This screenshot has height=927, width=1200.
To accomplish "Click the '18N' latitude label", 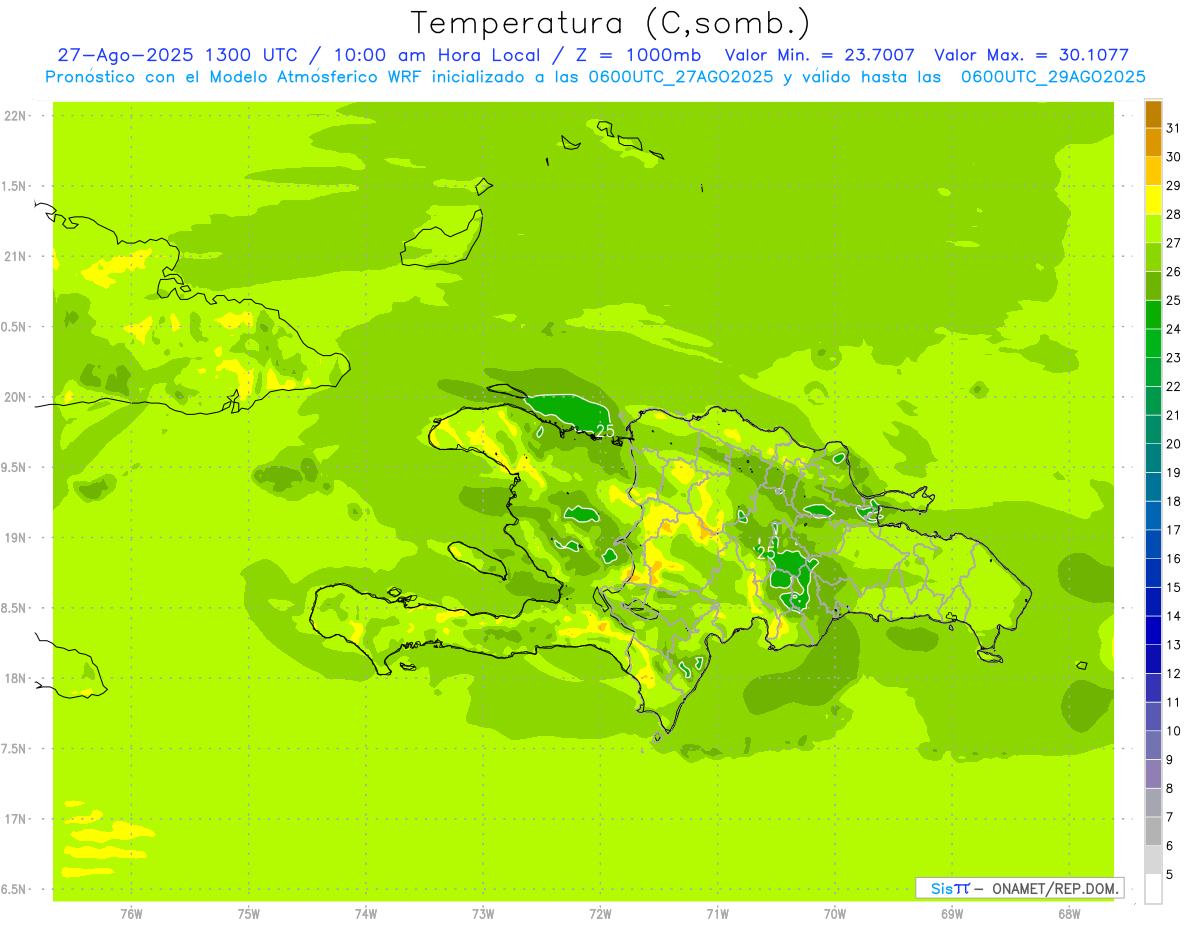I will coord(15,678).
